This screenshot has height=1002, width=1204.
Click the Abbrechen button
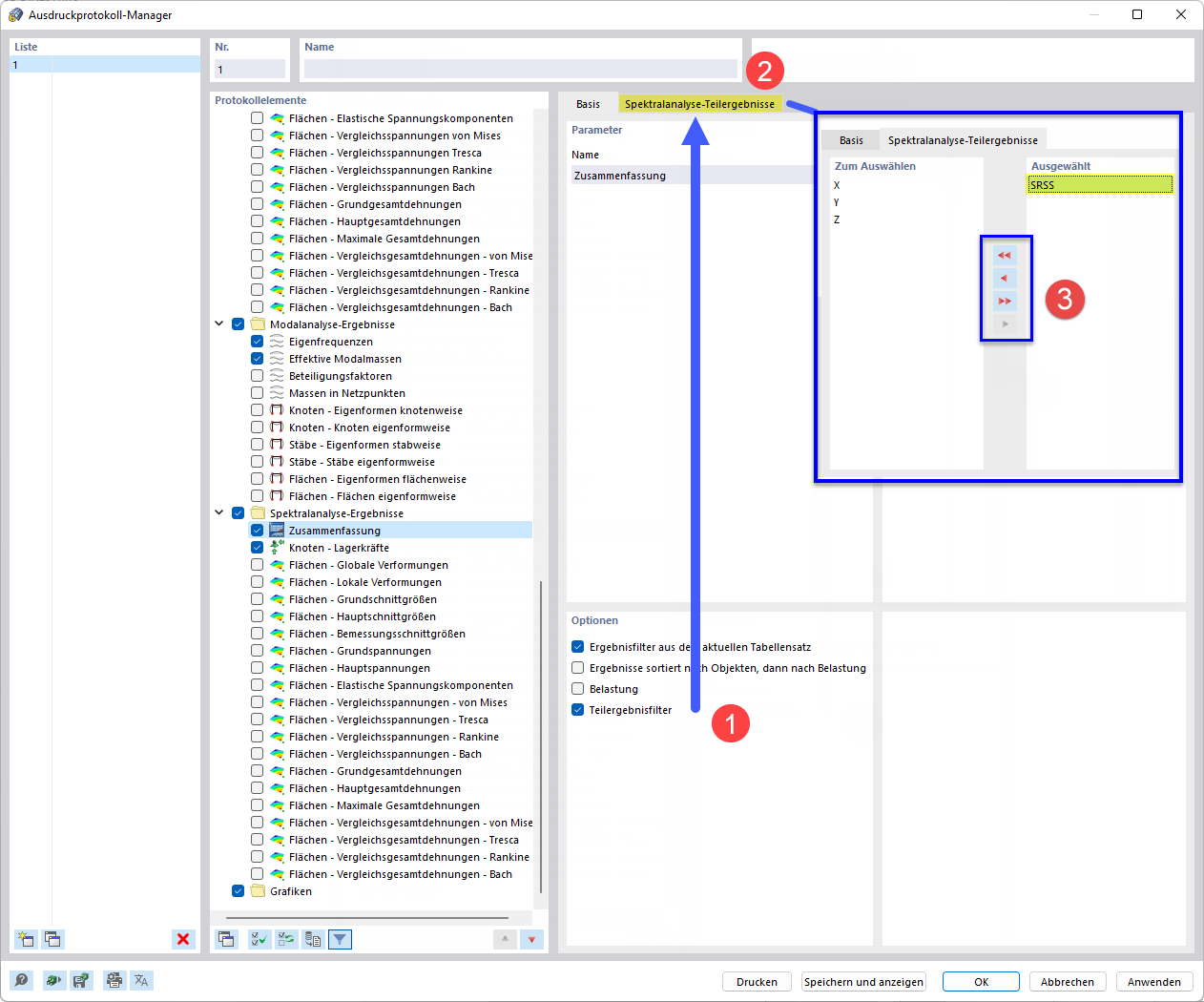tap(1068, 982)
